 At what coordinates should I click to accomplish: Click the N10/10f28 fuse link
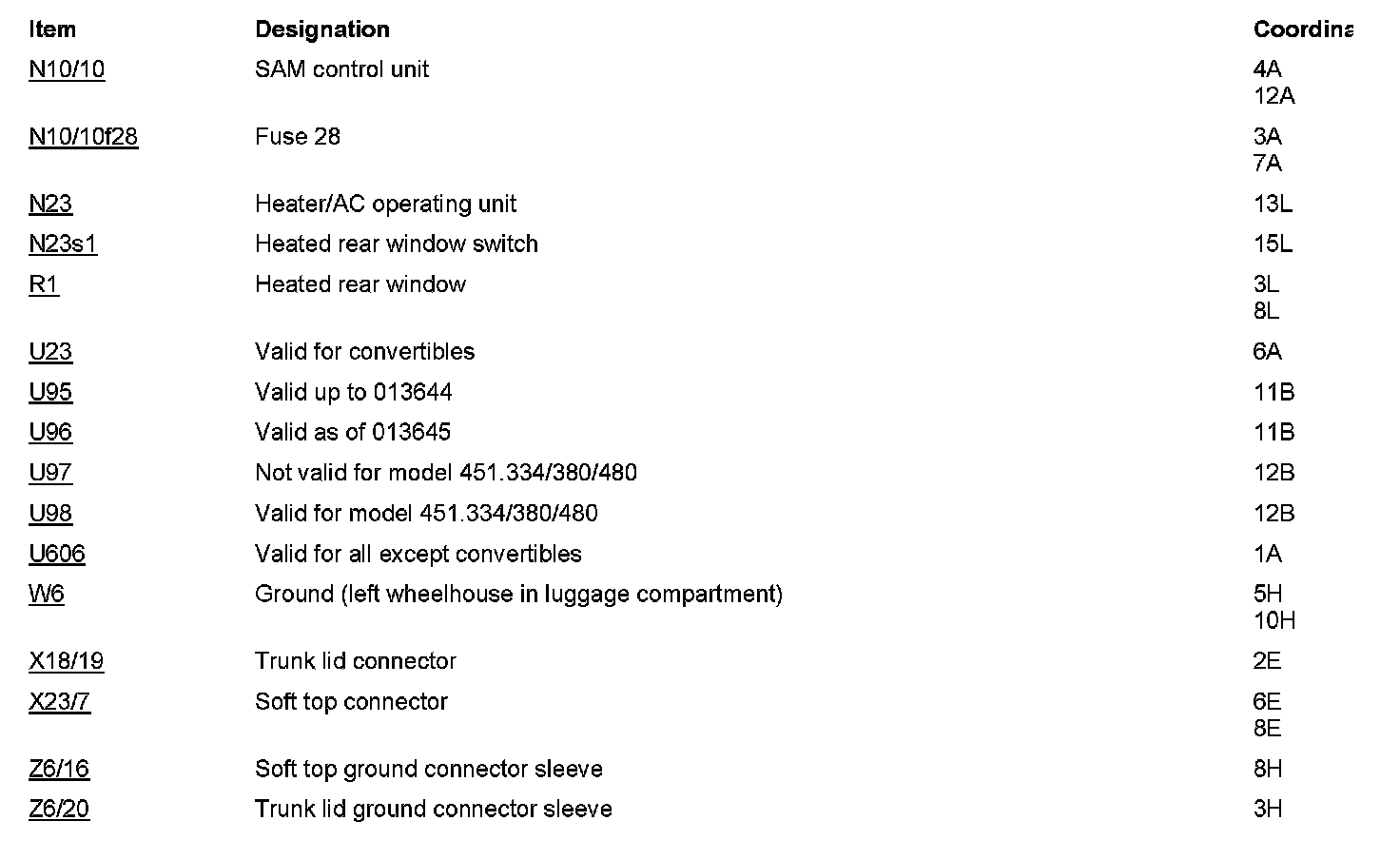click(83, 137)
